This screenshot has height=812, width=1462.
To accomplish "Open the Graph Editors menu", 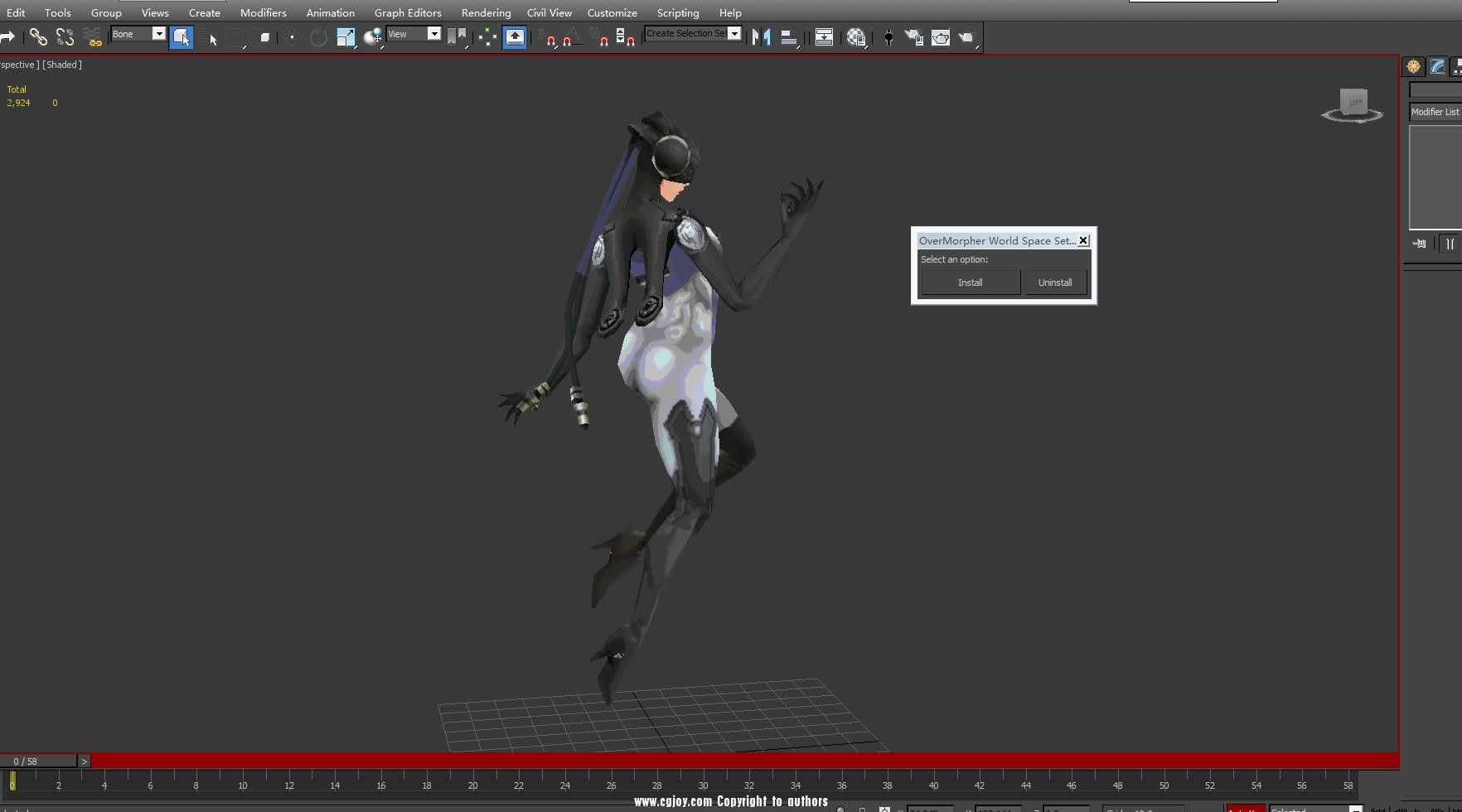I will click(408, 12).
